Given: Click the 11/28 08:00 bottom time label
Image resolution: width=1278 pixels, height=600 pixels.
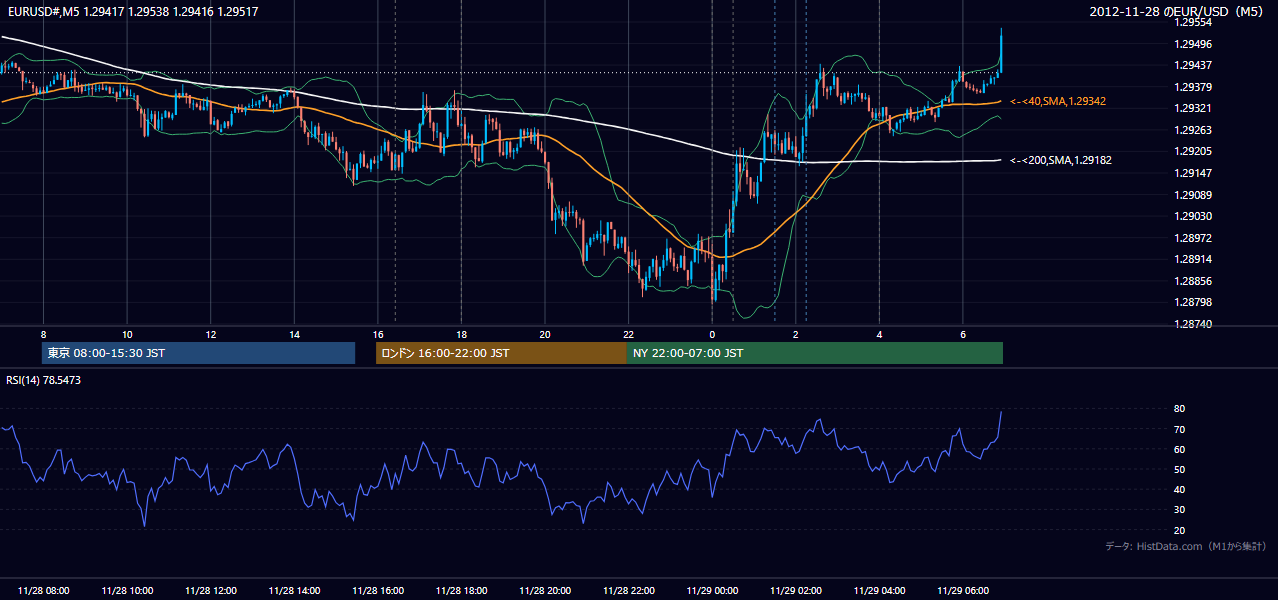Looking at the screenshot, I should [43, 591].
